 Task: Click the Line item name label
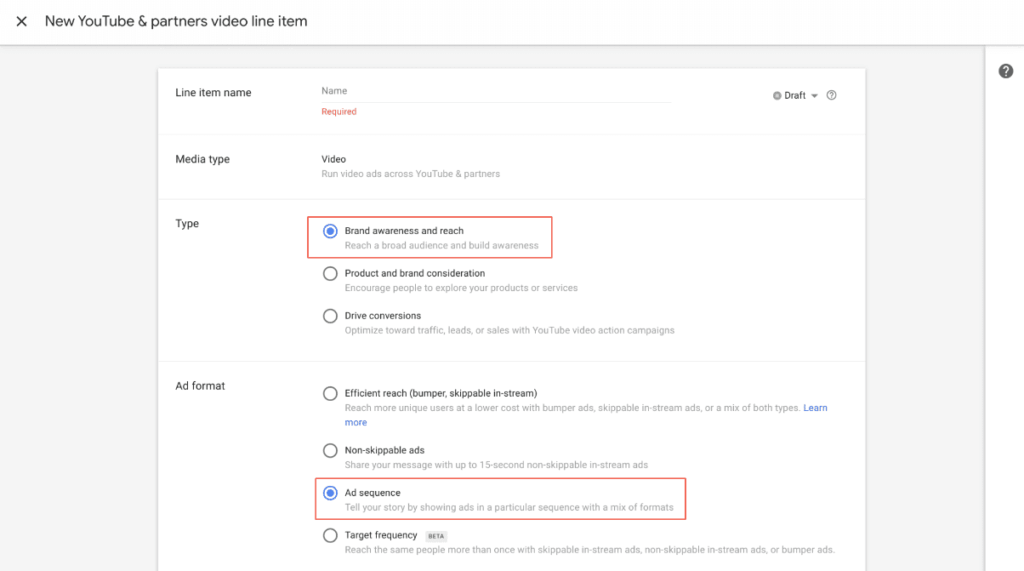[213, 93]
